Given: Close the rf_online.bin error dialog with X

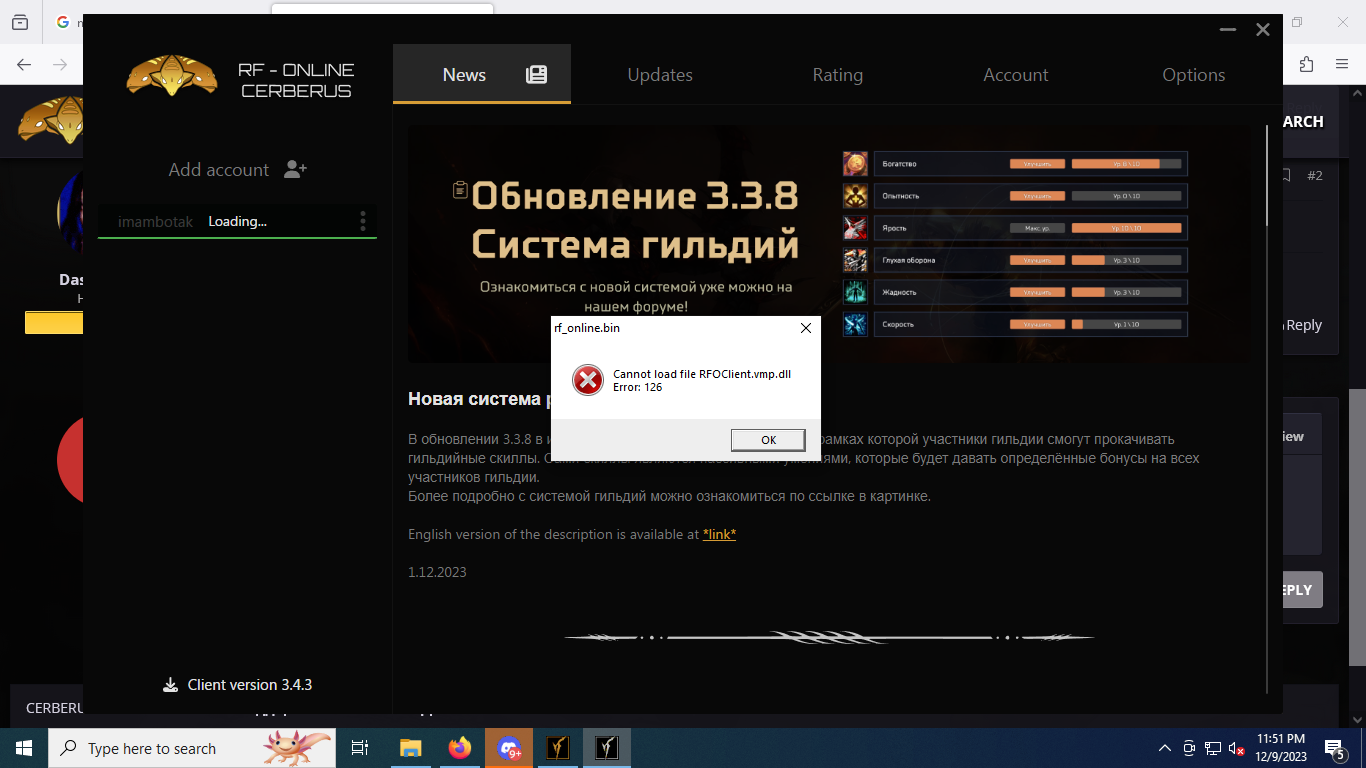Looking at the screenshot, I should point(806,328).
